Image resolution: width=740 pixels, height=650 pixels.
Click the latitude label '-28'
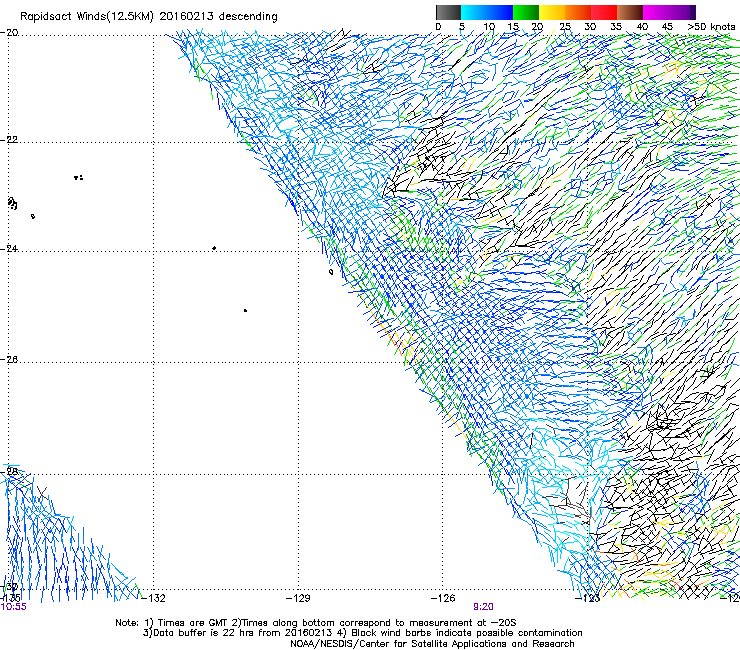(x=9, y=471)
